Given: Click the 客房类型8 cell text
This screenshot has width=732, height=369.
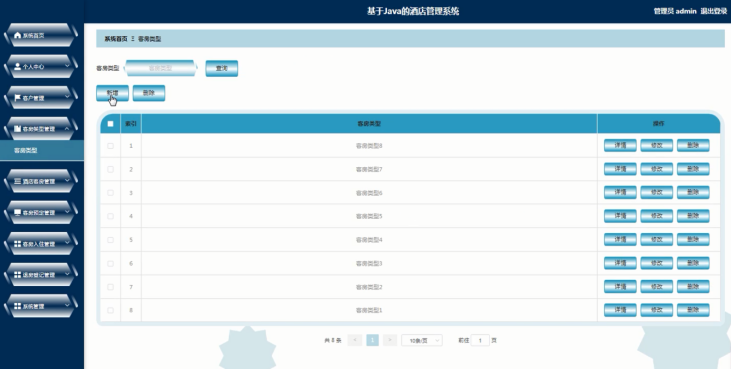Looking at the screenshot, I should click(369, 146).
